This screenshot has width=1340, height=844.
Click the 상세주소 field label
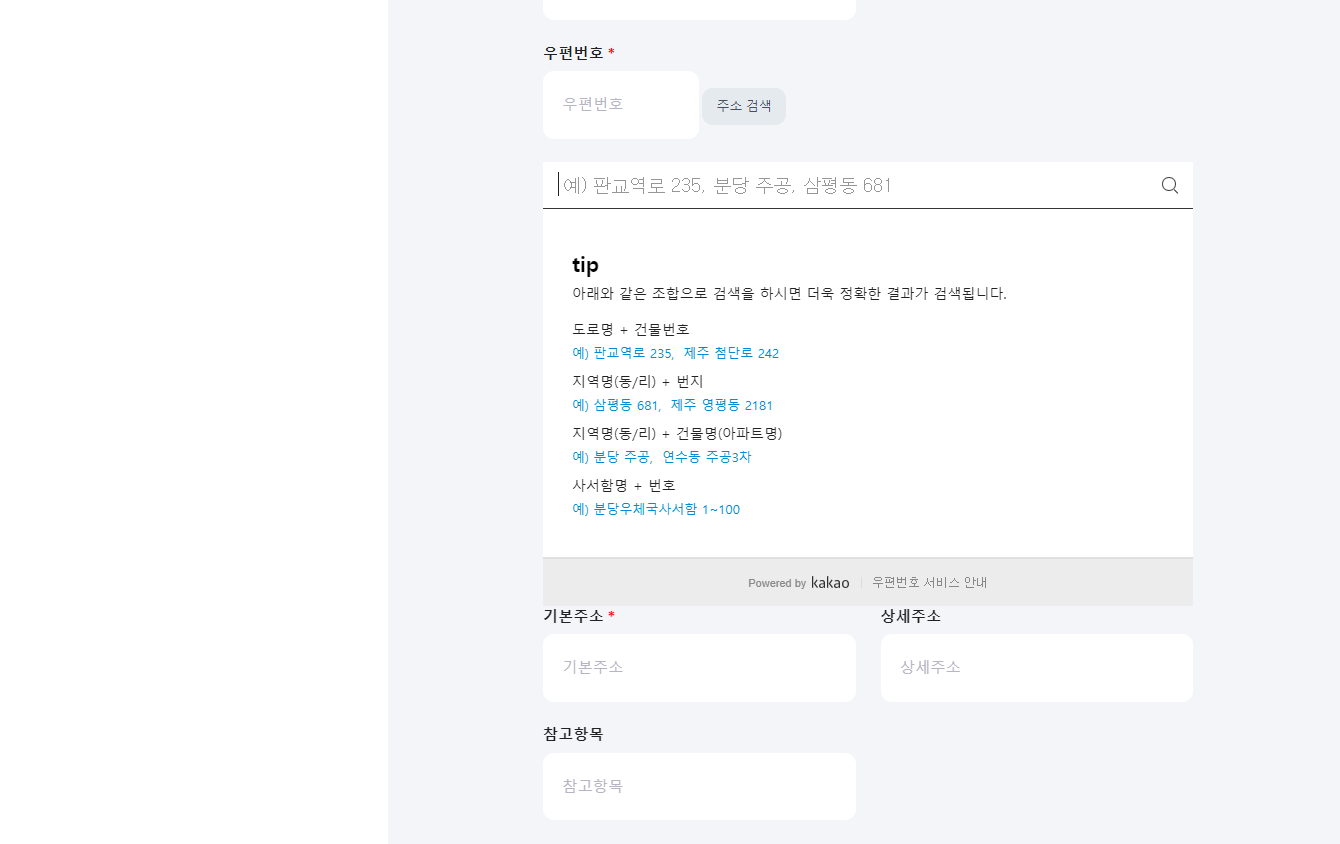(x=910, y=616)
